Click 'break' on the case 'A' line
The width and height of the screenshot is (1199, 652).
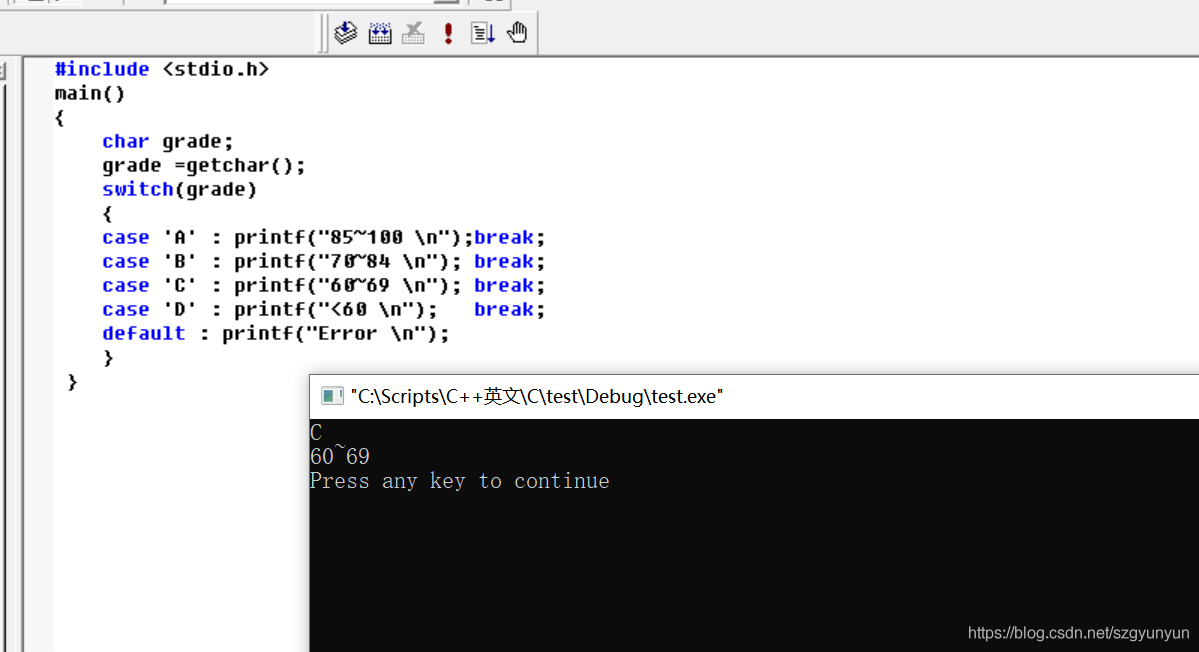[503, 238]
